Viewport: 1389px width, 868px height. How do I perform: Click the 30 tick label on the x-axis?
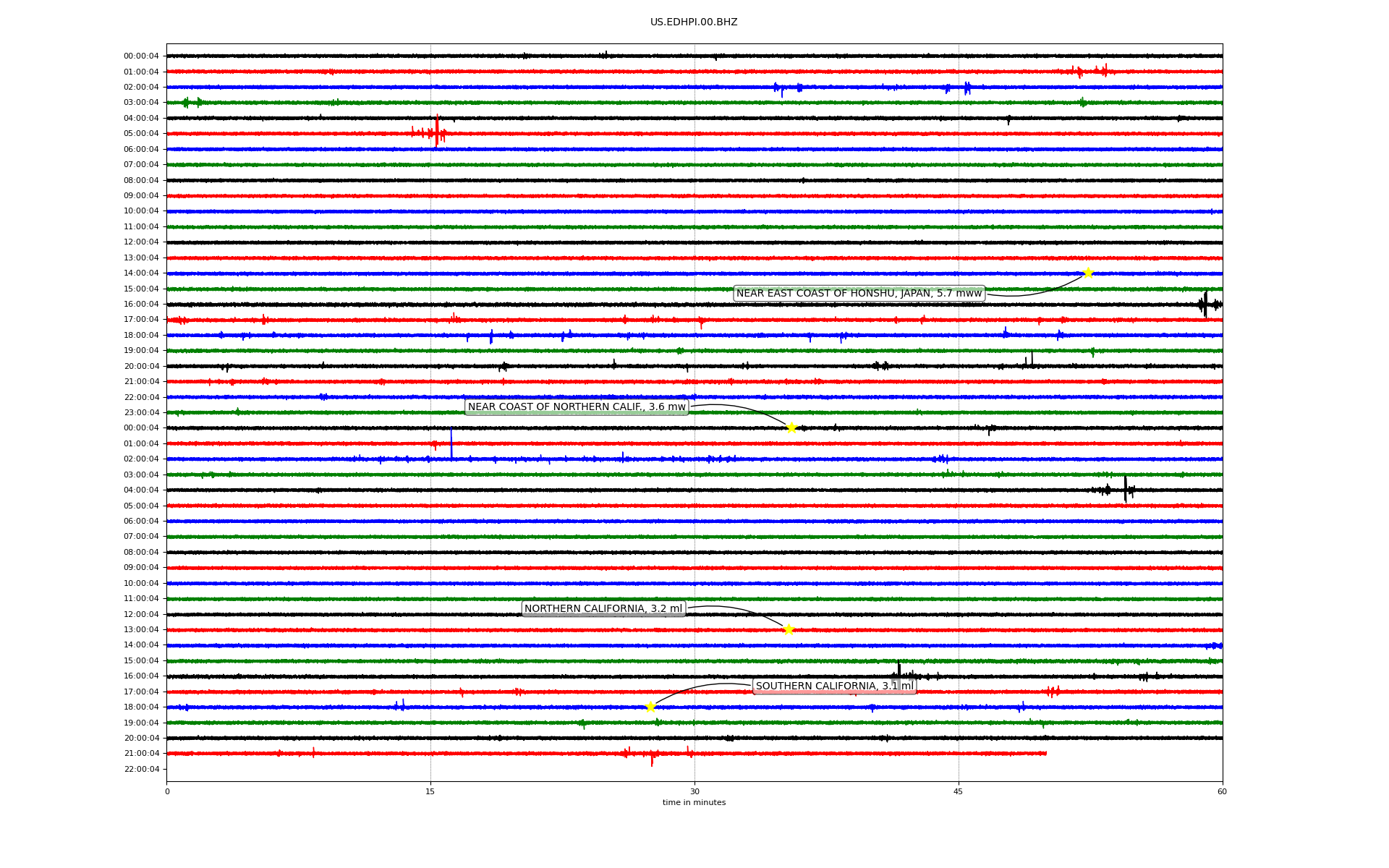coord(694,791)
